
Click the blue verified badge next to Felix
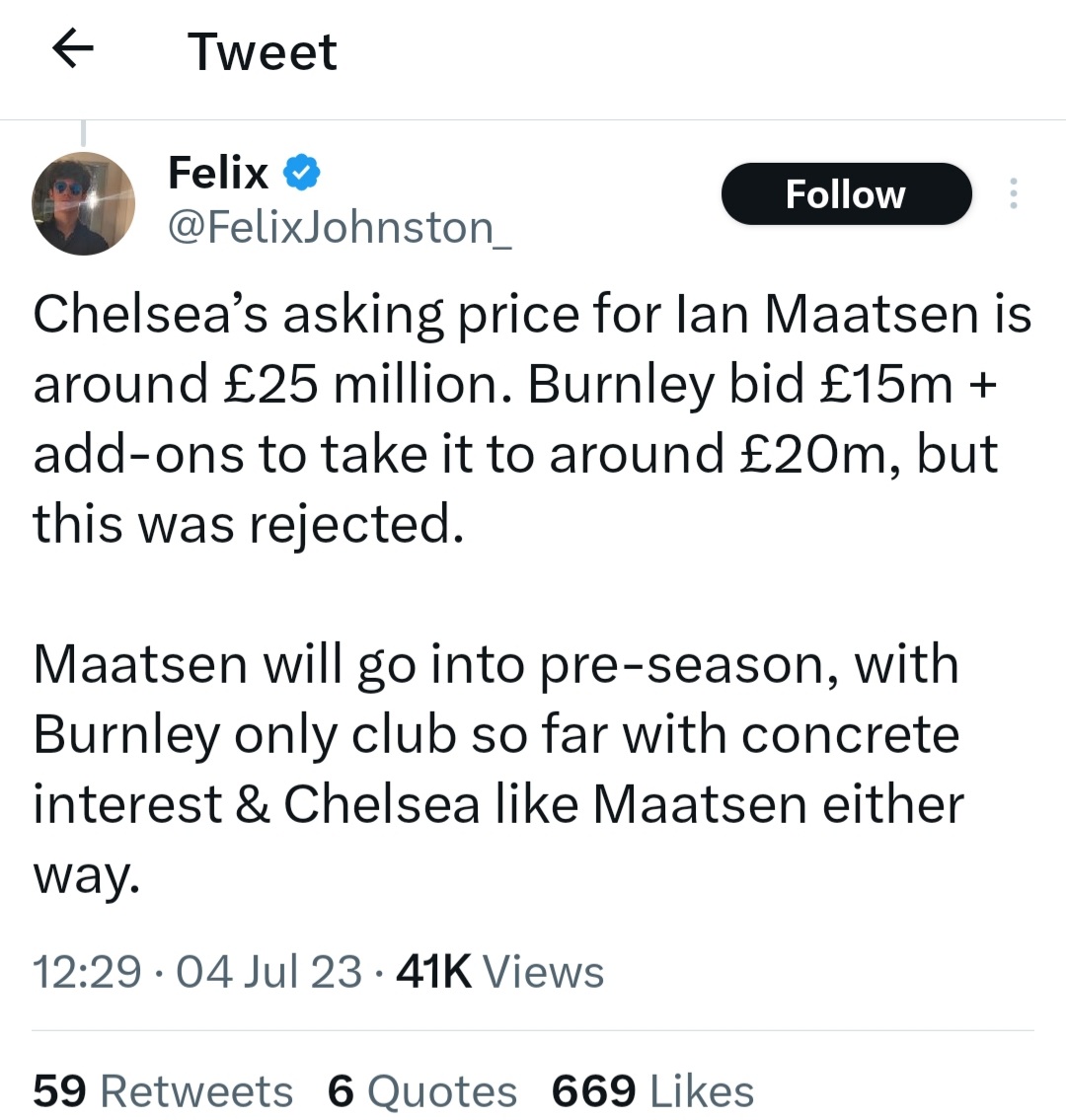pos(301,174)
